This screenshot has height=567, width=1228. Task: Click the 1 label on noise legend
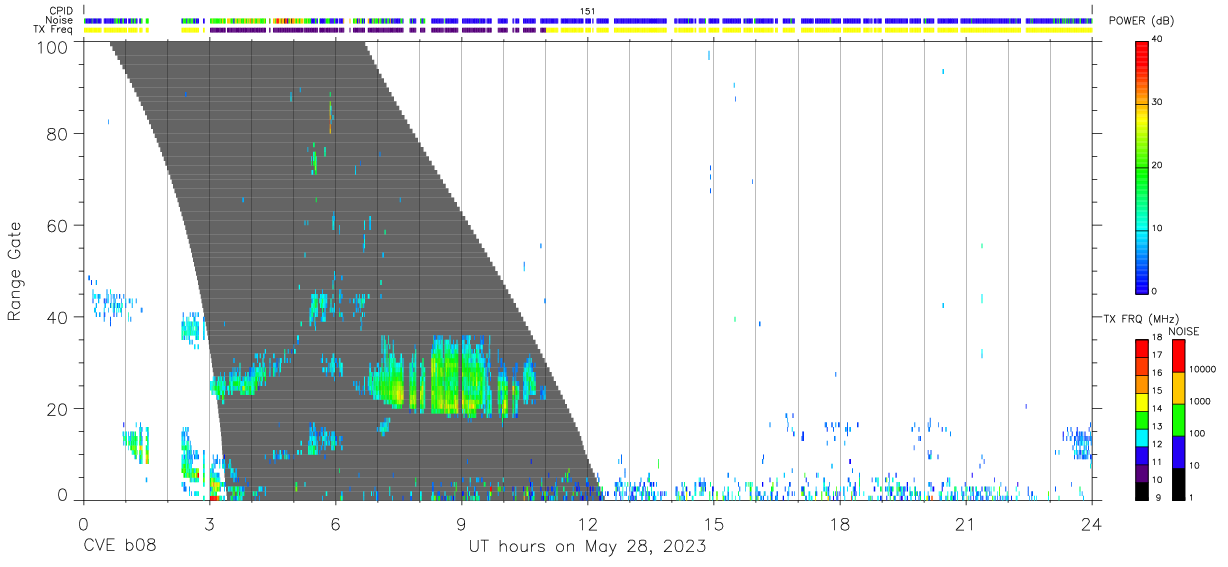1192,497
